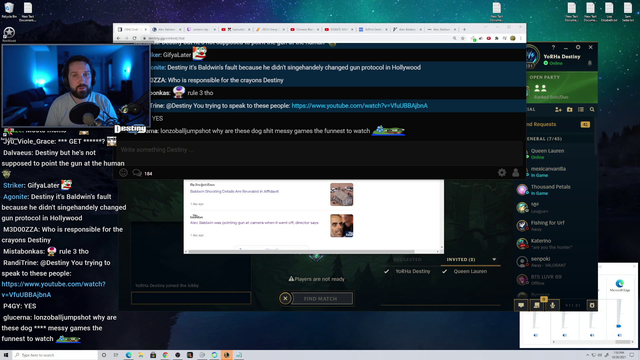Open Baldwin article thumbnail of building
Viewport: 640px width, 360px height.
(x=342, y=194)
